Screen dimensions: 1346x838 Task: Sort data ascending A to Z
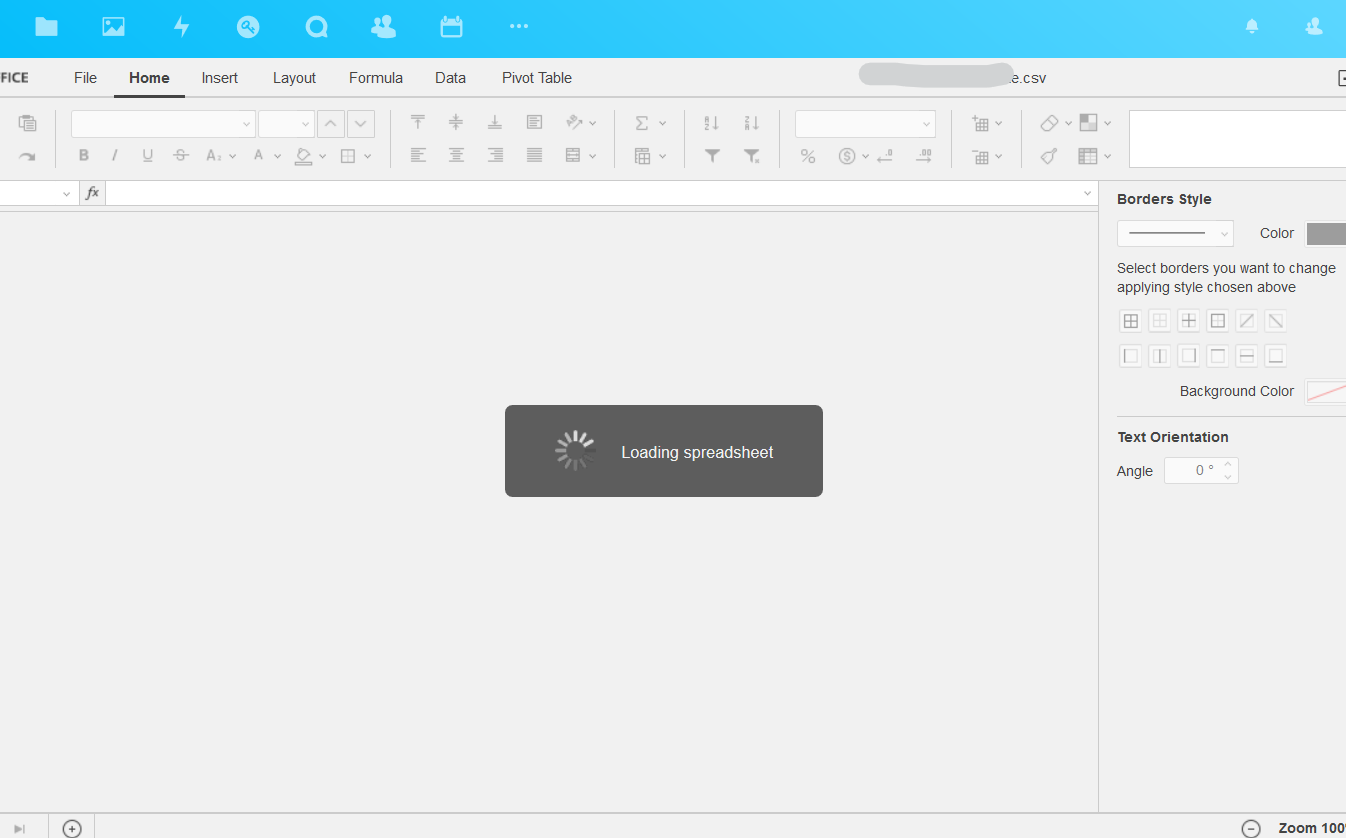click(711, 122)
